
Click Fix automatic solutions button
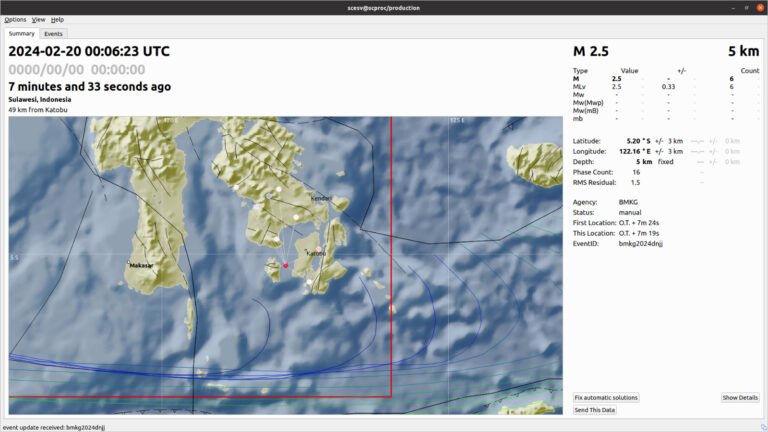click(606, 398)
